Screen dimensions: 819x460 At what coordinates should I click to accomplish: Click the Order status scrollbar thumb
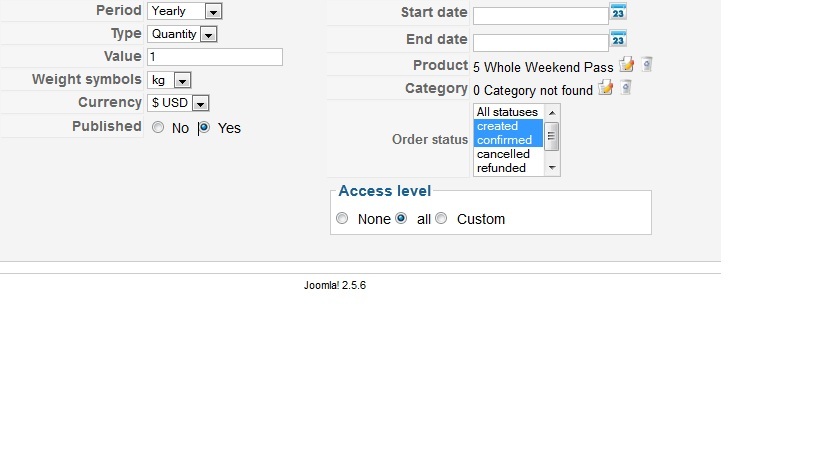point(552,136)
